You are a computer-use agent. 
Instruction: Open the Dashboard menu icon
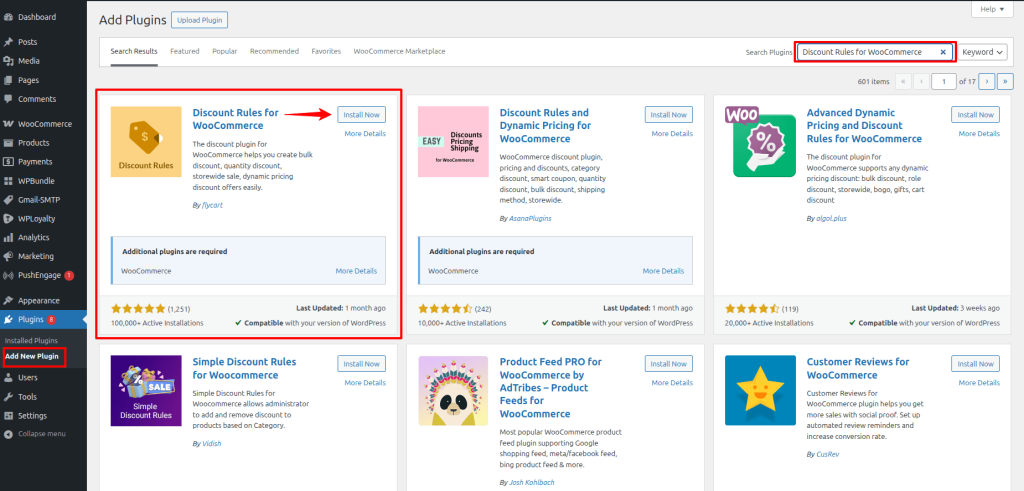(x=8, y=17)
